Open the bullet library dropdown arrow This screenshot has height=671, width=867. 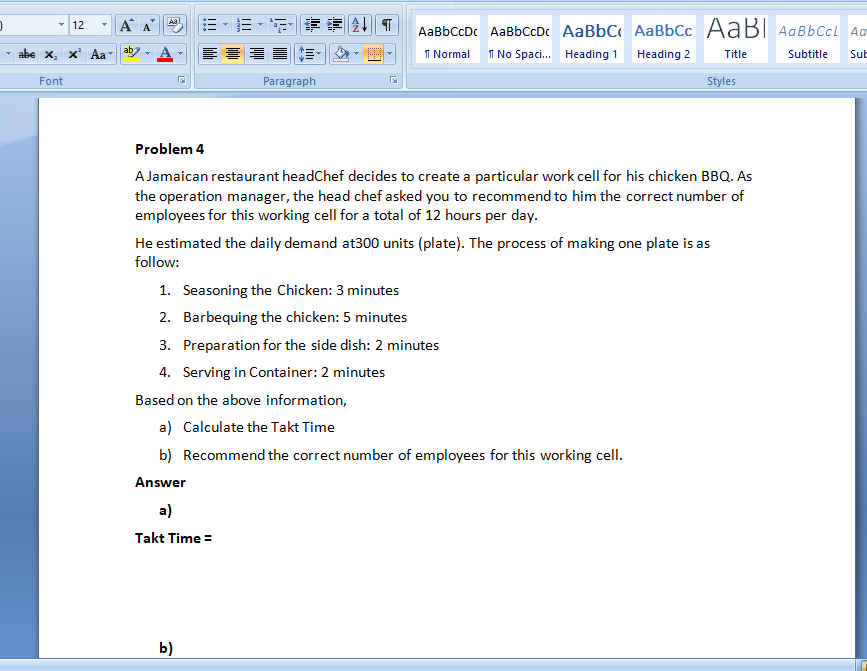[x=225, y=25]
